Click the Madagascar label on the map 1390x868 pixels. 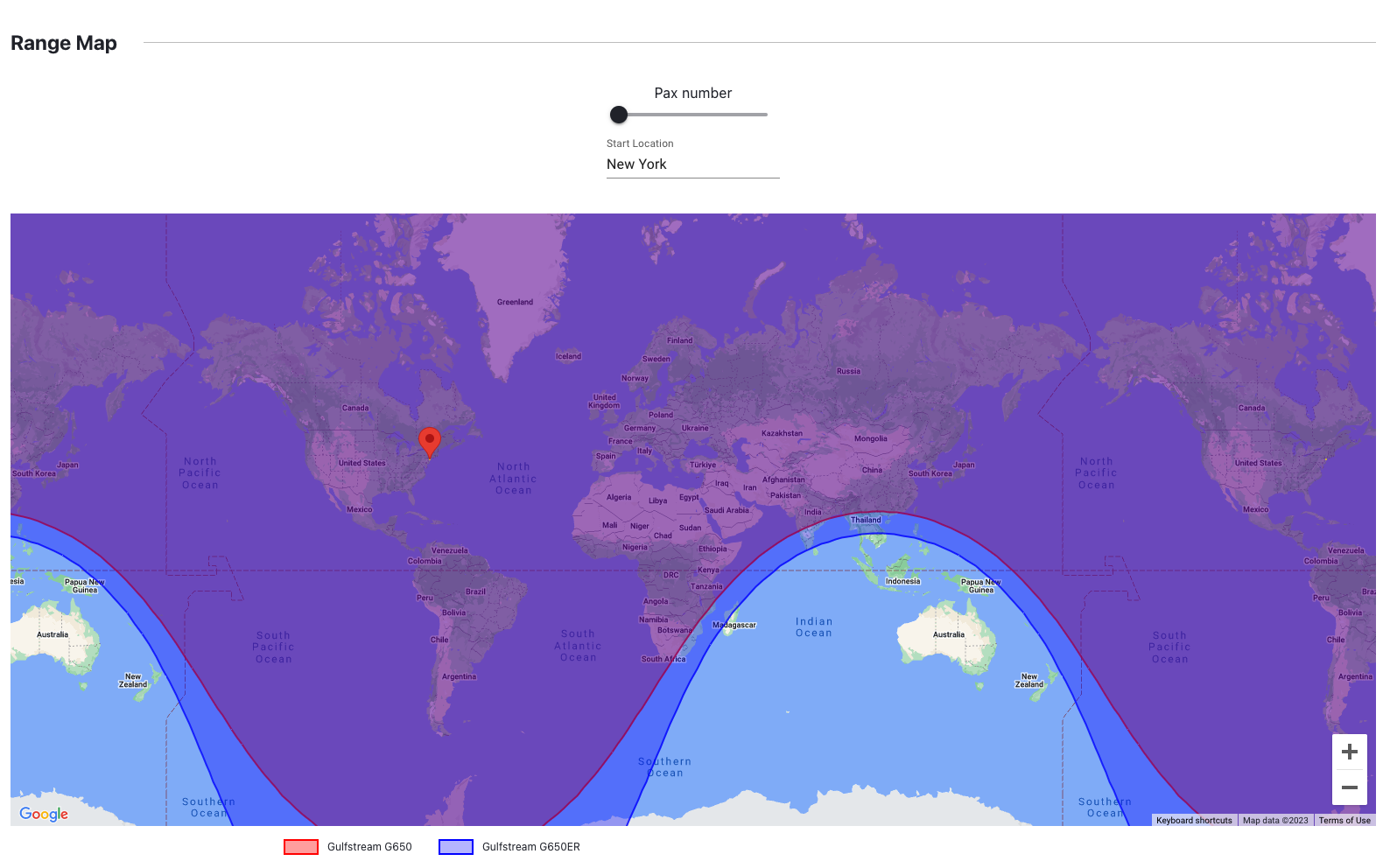[x=734, y=625]
